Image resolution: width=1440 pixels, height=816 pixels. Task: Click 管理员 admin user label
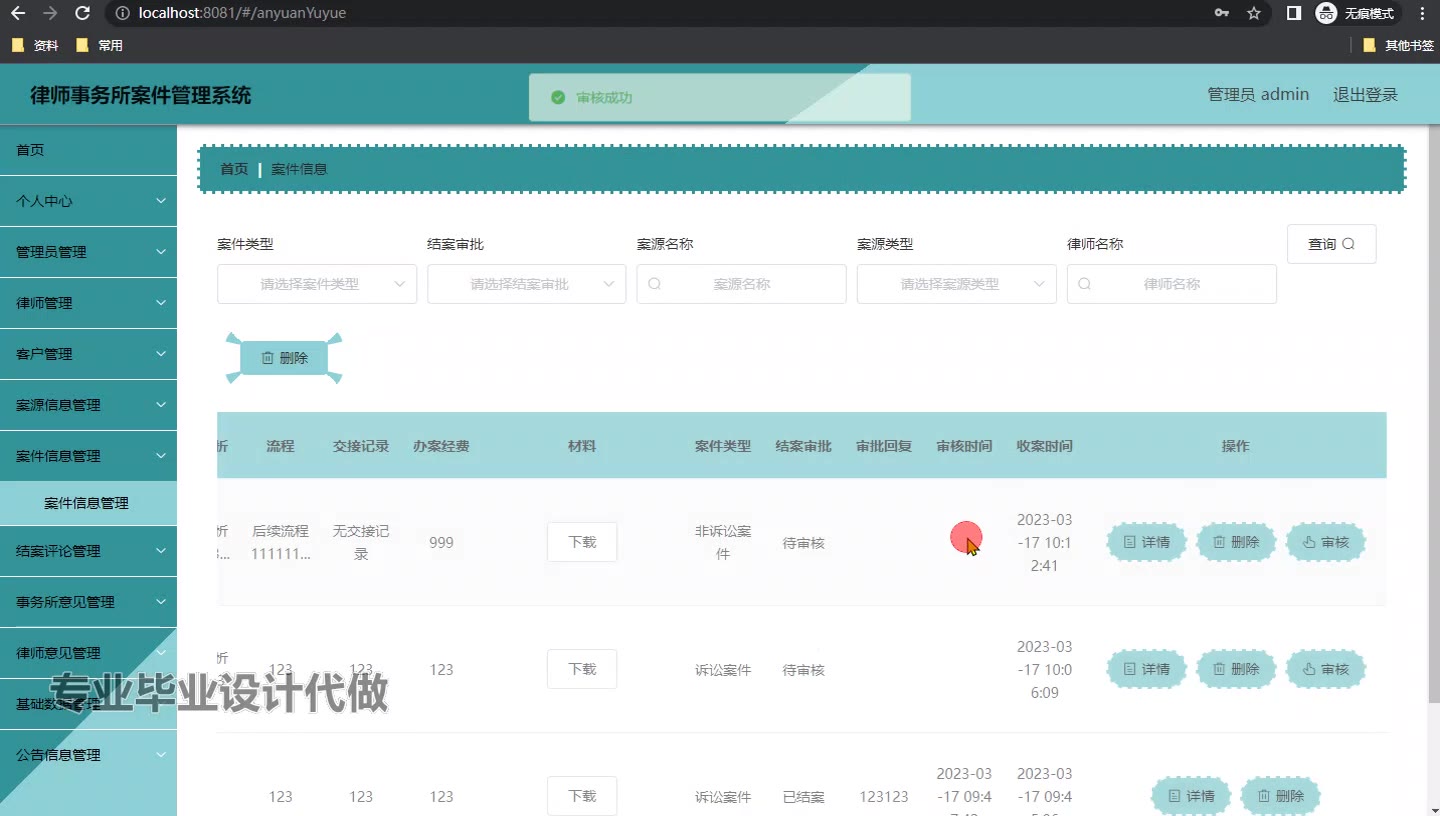[x=1258, y=94]
